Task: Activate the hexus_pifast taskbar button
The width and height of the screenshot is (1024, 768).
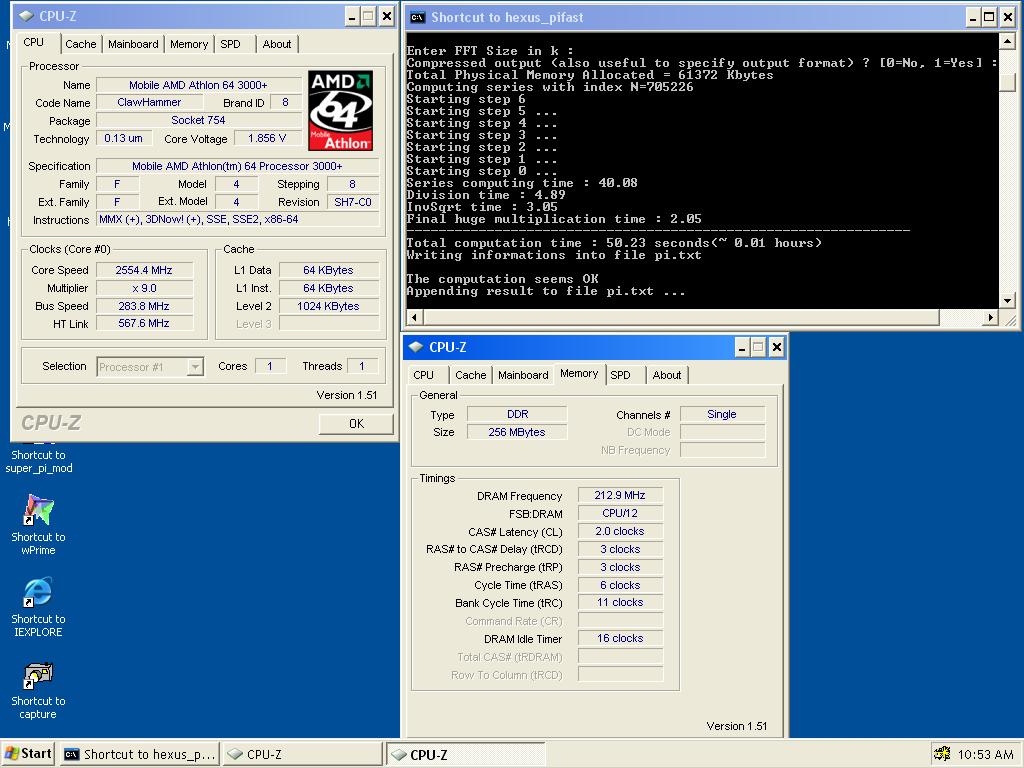Action: pyautogui.click(x=140, y=754)
